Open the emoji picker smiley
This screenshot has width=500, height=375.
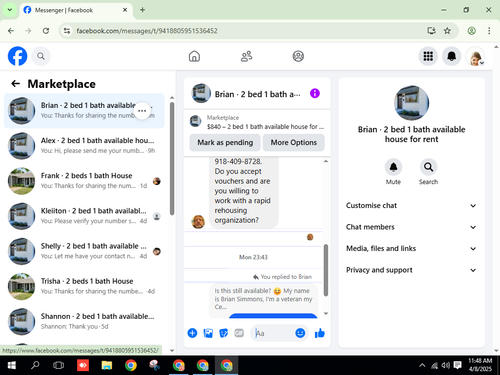[x=300, y=333]
